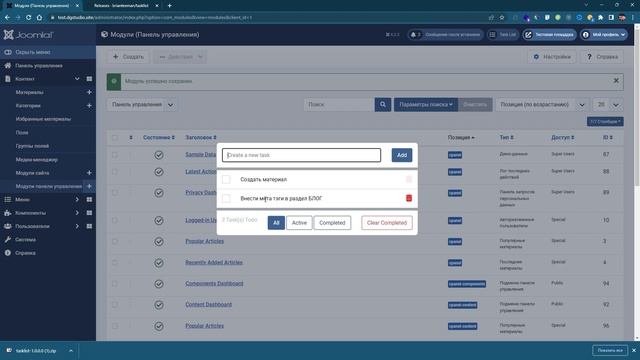Open Группы полей in sidebar
640x360 pixels.
coord(32,146)
